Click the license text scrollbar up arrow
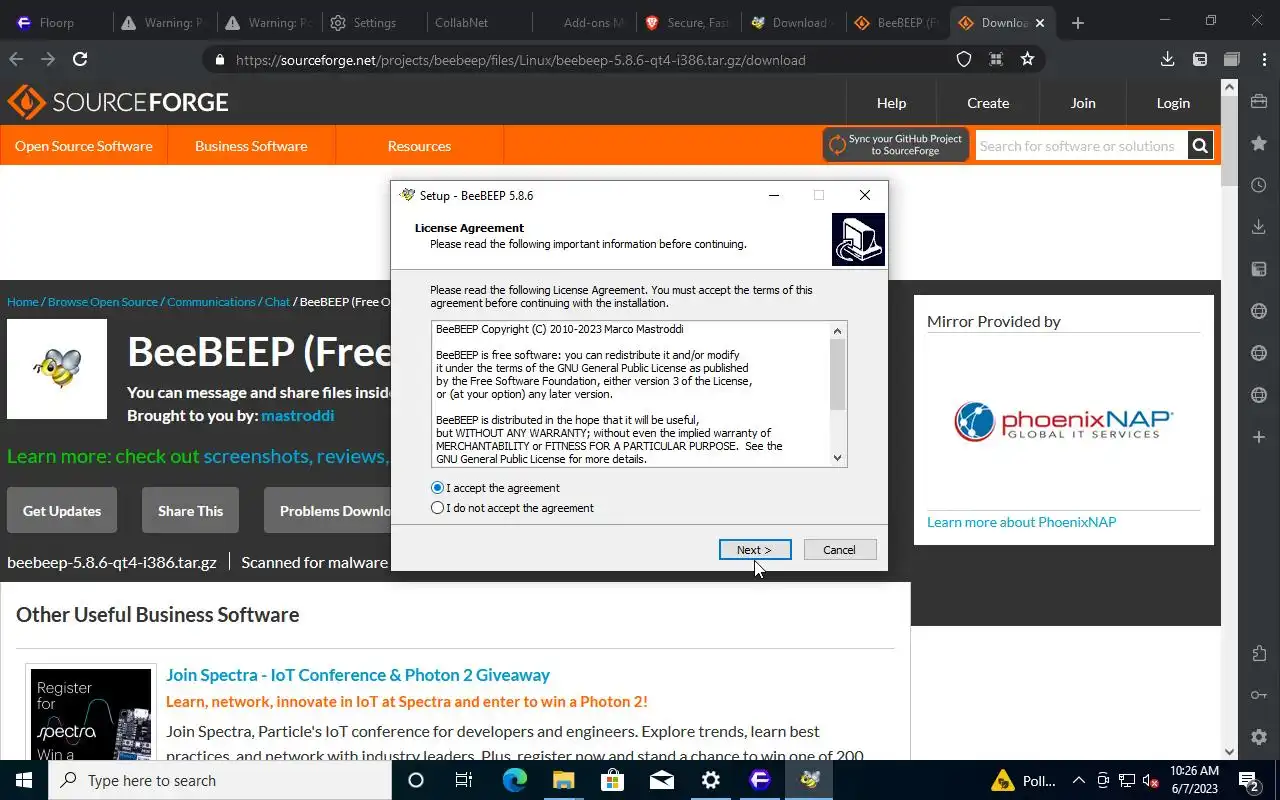This screenshot has height=800, width=1280. click(838, 331)
